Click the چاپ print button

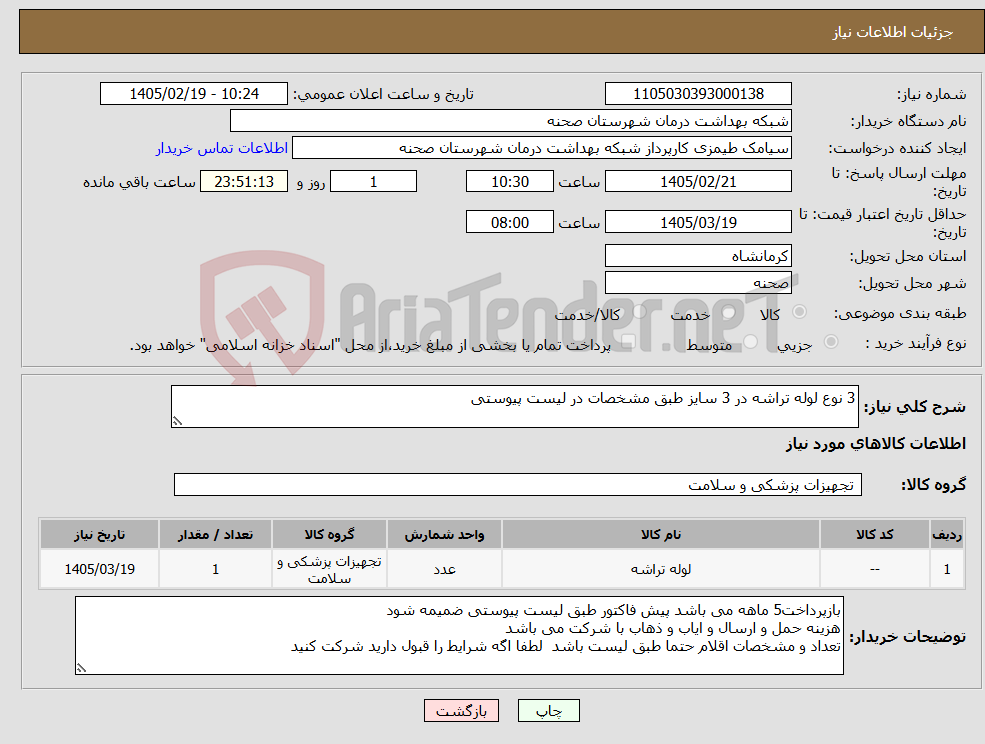(548, 711)
